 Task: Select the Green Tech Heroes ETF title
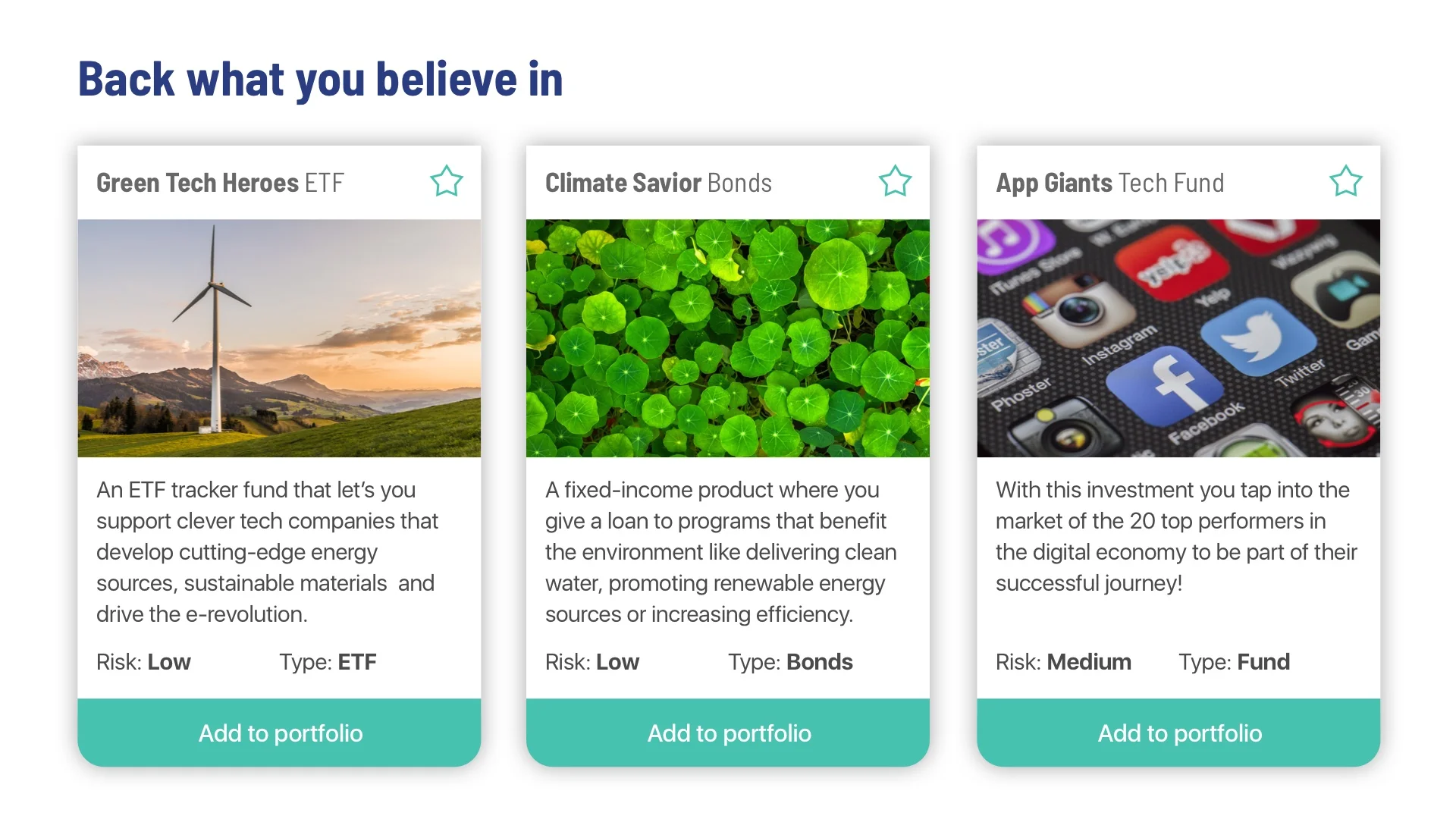coord(220,183)
